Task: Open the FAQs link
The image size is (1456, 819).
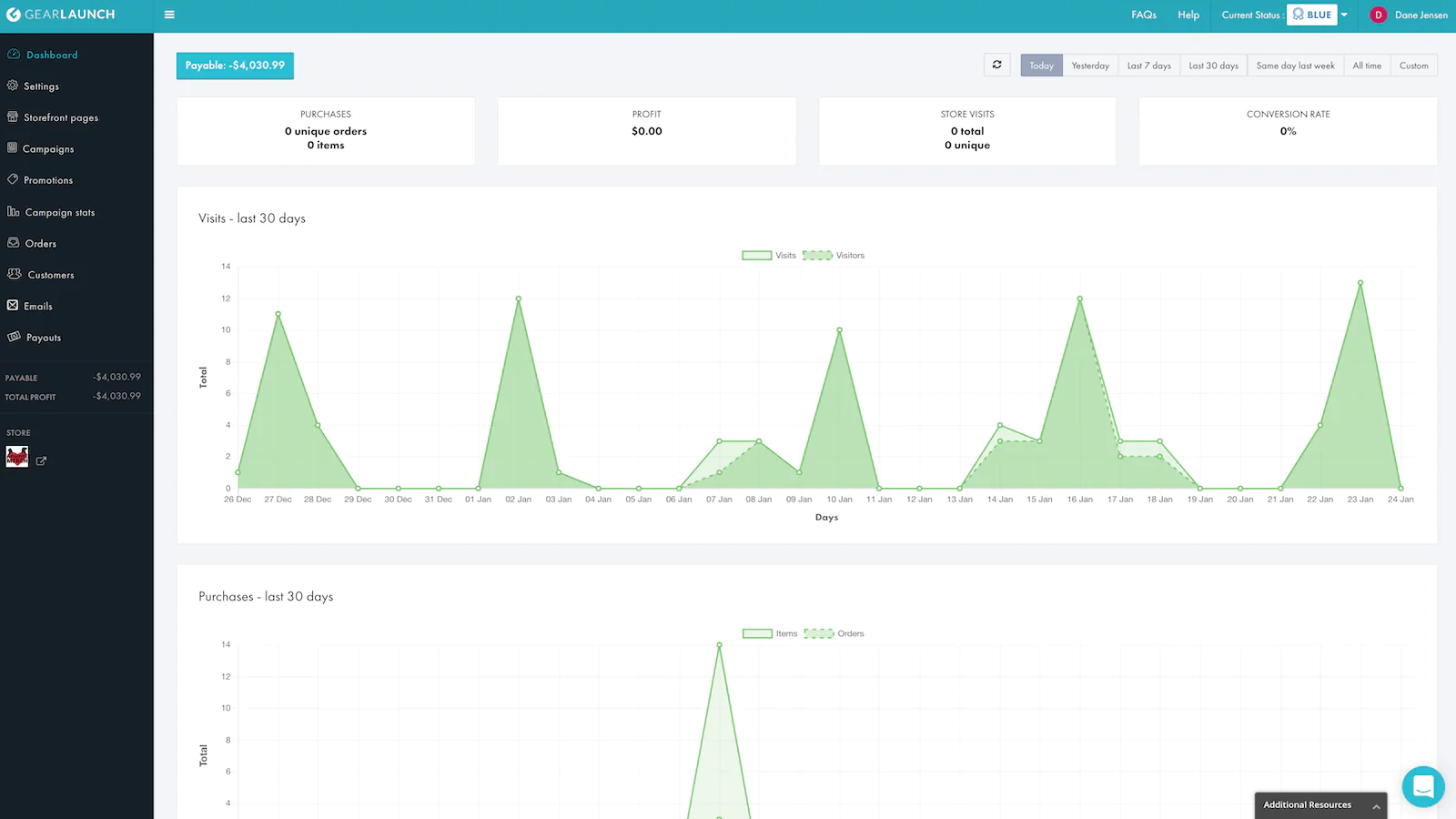Action: (x=1144, y=15)
